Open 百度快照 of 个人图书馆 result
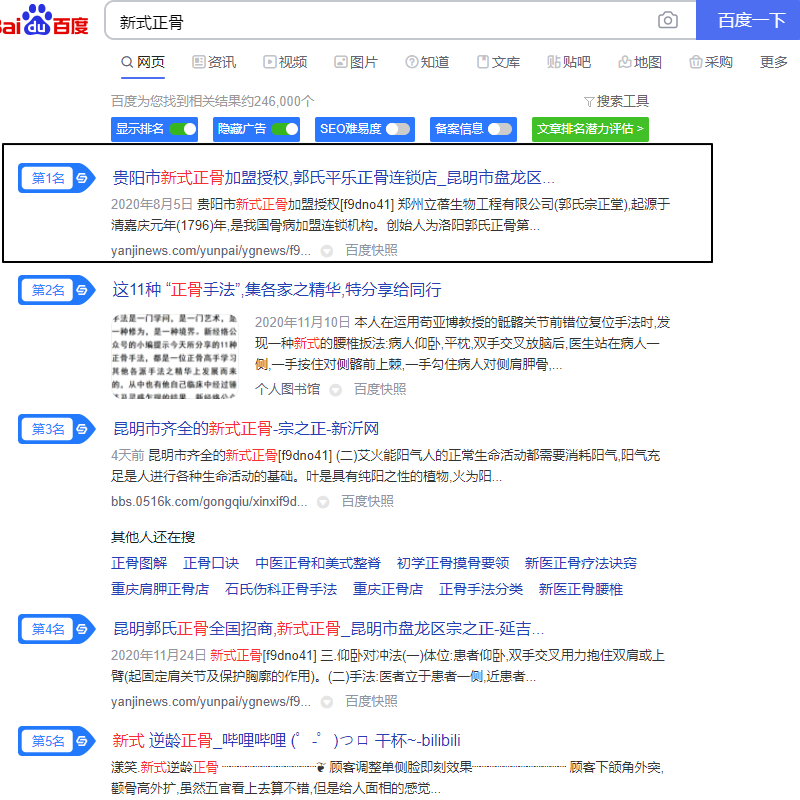This screenshot has height=800, width=800. click(x=380, y=390)
